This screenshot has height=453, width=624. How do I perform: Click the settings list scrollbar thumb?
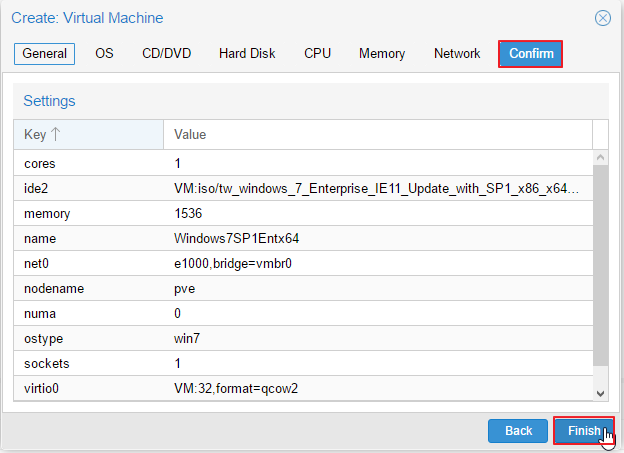601,265
